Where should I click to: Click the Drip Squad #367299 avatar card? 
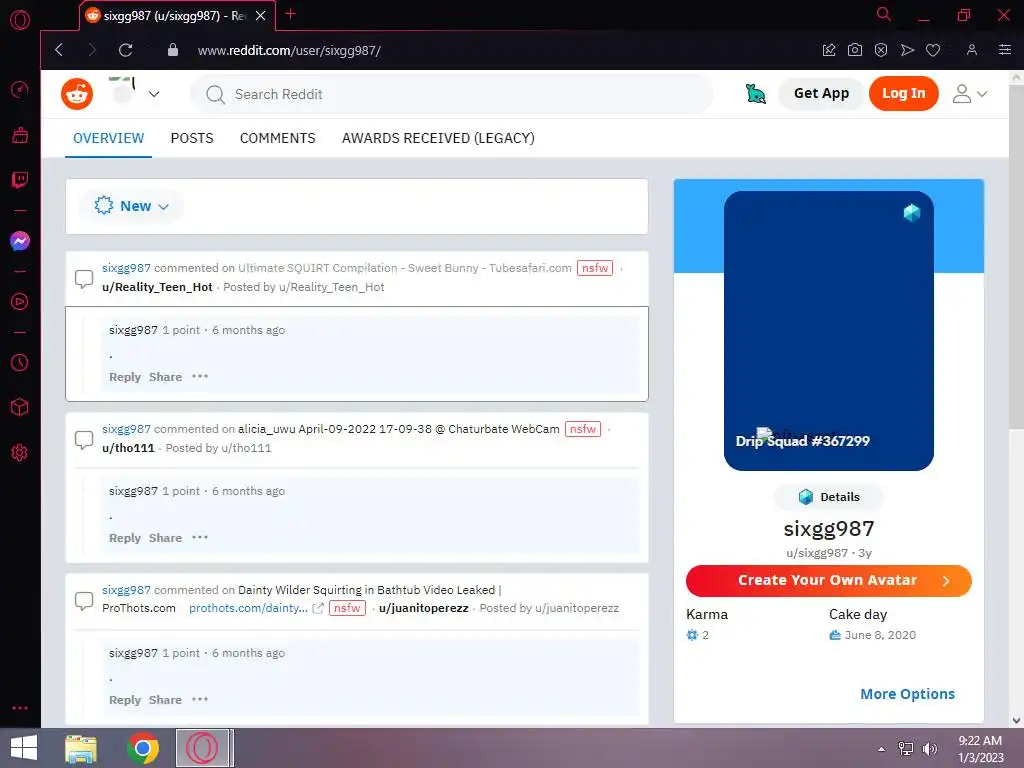click(829, 330)
